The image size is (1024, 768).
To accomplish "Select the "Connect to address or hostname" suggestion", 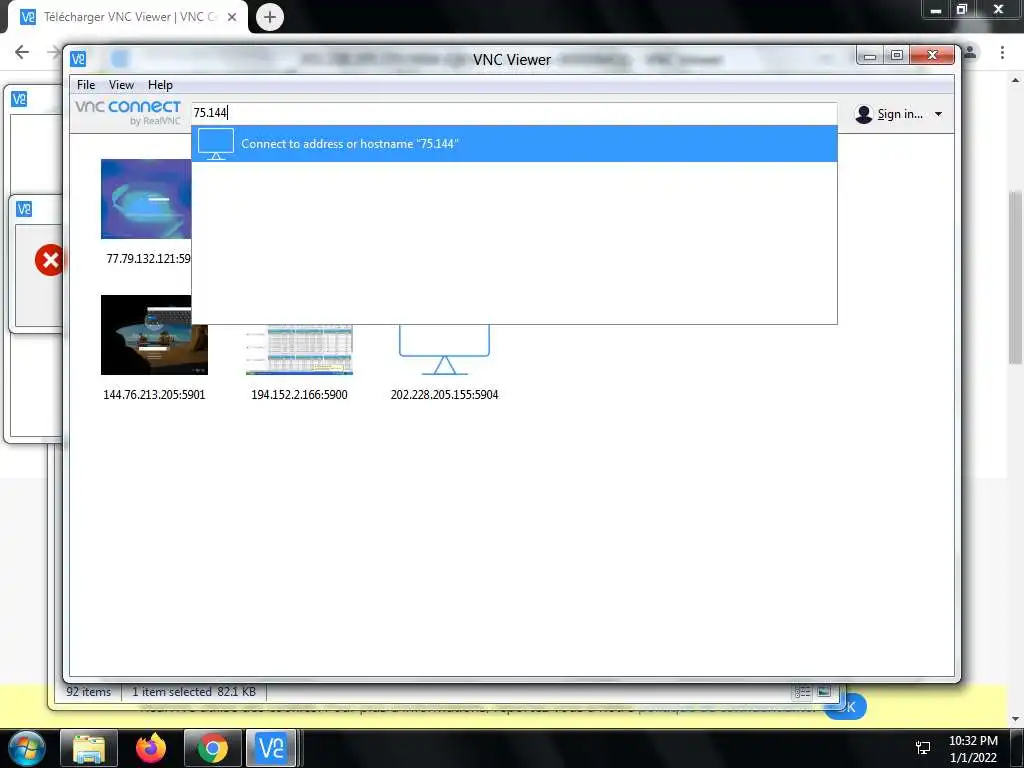I will pyautogui.click(x=514, y=144).
